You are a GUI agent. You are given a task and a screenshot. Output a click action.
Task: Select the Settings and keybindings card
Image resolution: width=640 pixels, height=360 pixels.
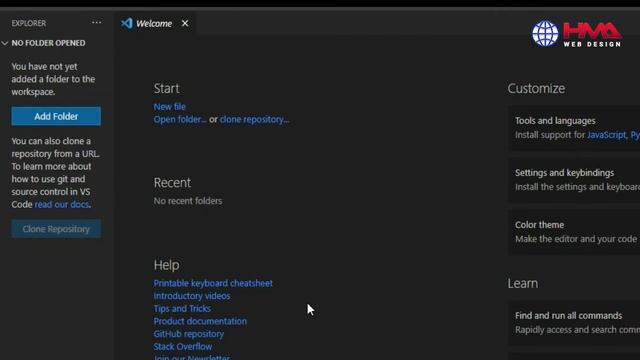coord(574,180)
